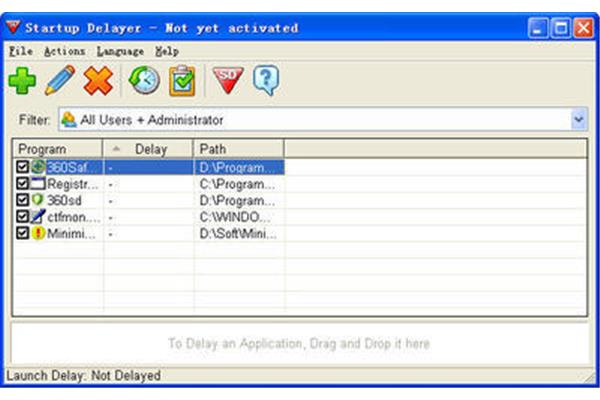This screenshot has height=400, width=600.
Task: Click the 360sd shield icon
Action: [x=38, y=199]
